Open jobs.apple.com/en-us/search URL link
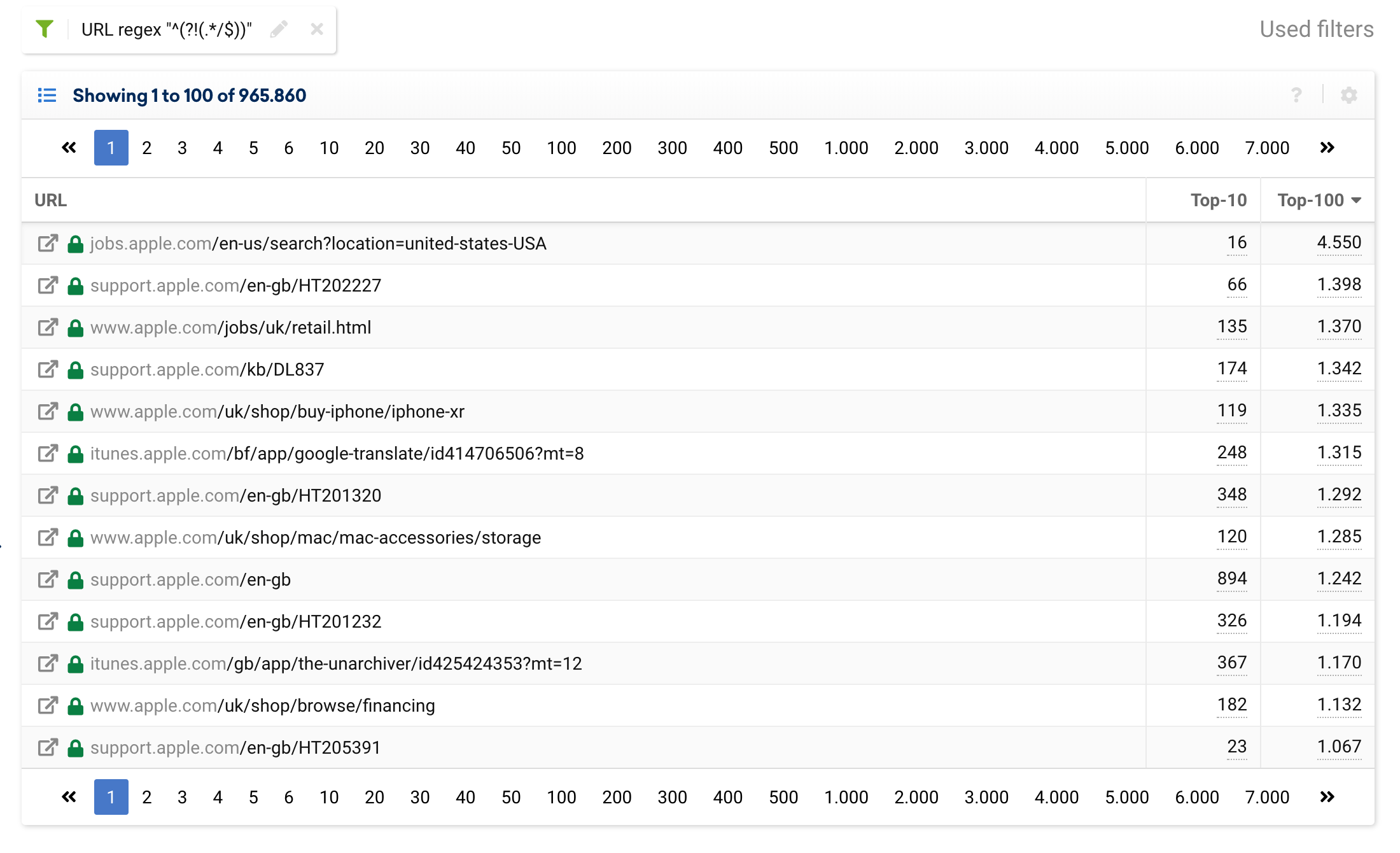The width and height of the screenshot is (1400, 853). point(318,243)
